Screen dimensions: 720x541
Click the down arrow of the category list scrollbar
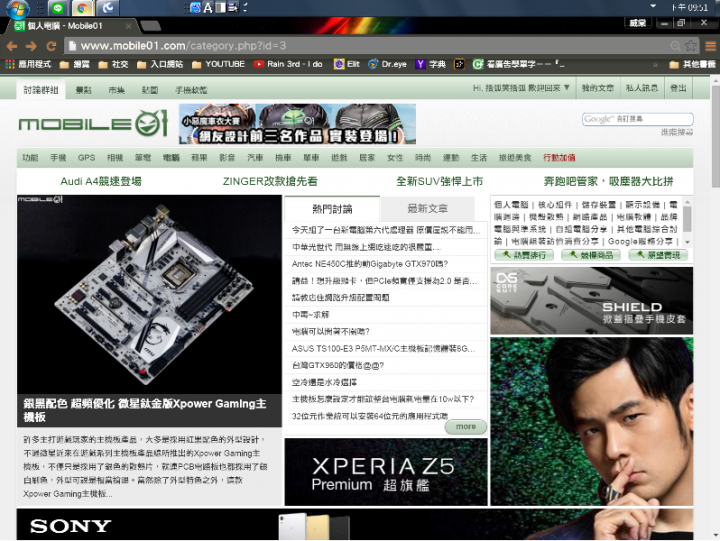coord(687,242)
